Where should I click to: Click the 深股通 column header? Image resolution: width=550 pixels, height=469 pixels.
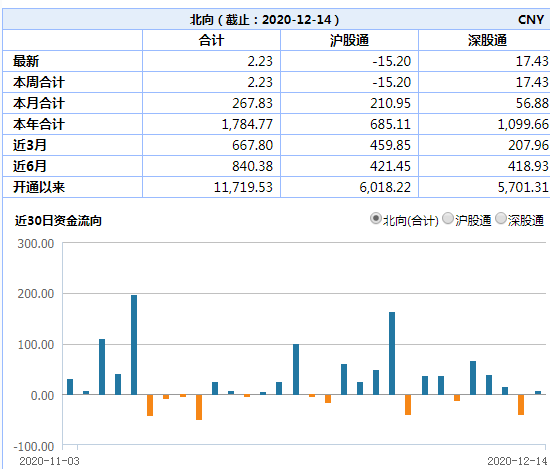(x=487, y=40)
